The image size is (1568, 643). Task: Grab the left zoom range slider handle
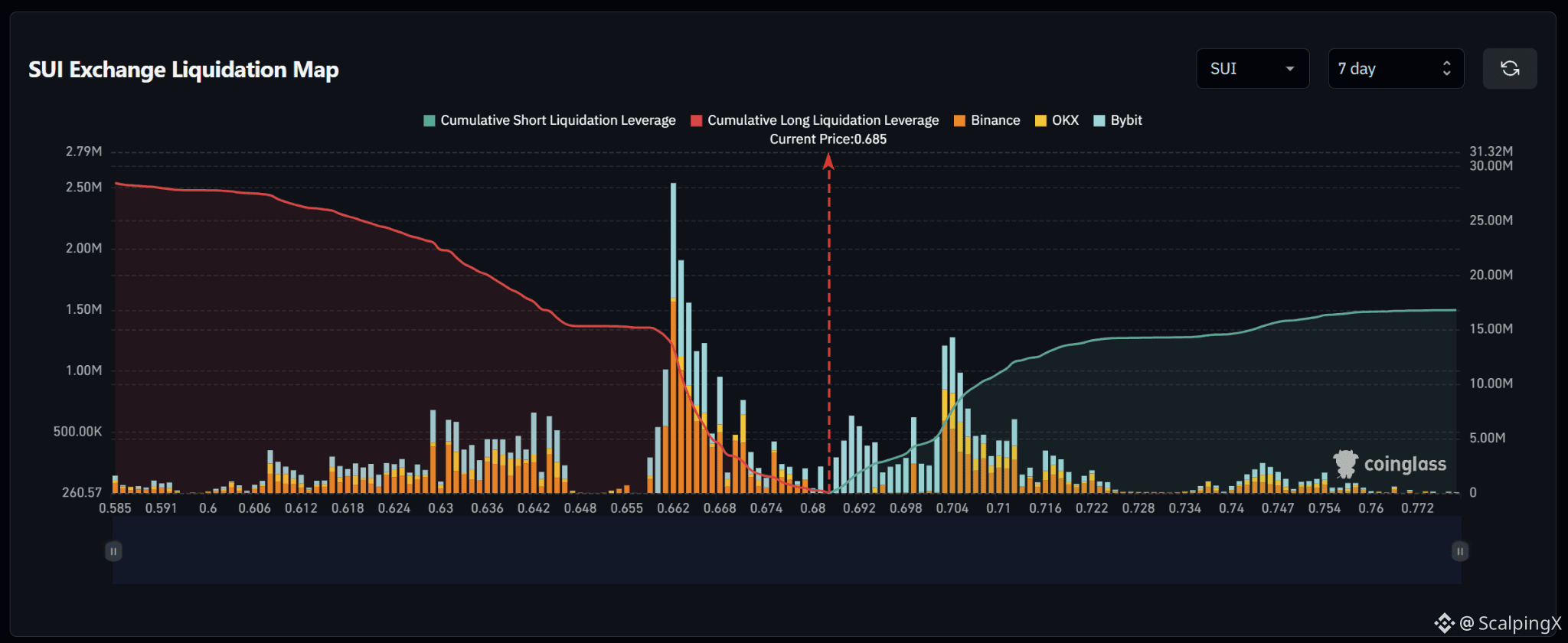click(x=113, y=551)
